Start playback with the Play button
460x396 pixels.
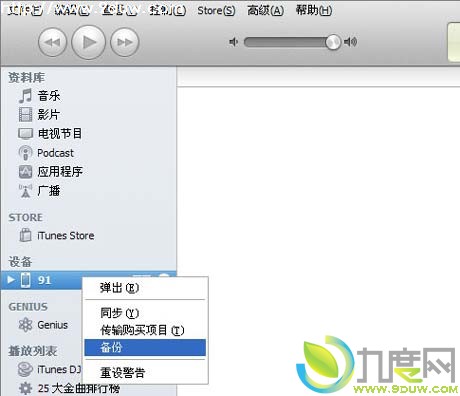(89, 42)
